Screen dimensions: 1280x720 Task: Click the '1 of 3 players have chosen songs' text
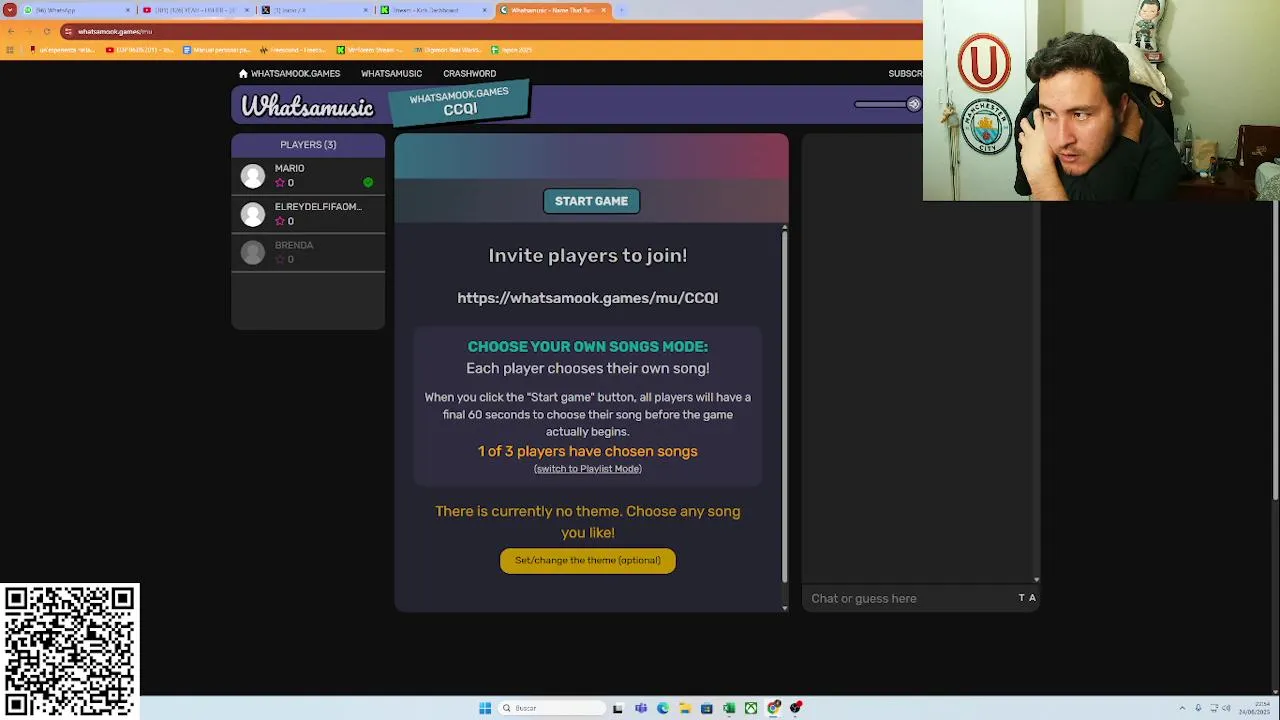(587, 451)
